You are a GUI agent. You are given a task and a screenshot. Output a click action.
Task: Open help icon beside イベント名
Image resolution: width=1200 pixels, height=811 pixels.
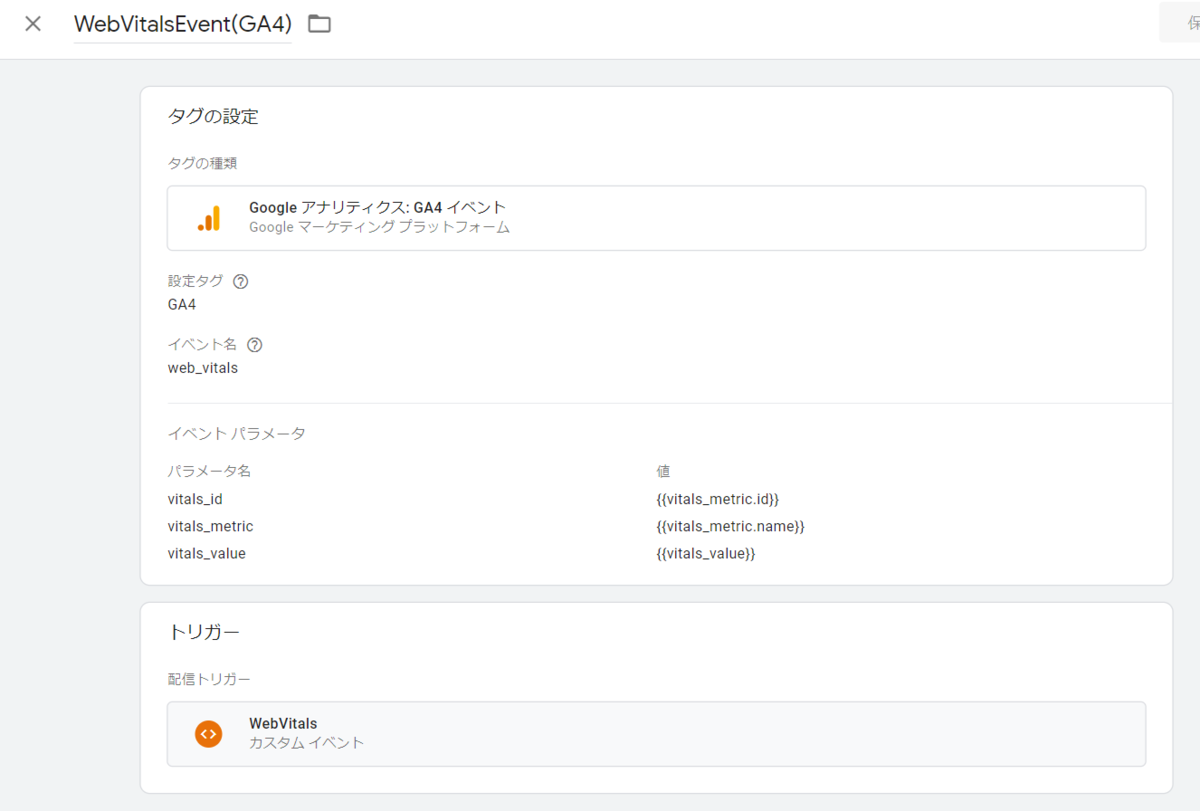(254, 345)
